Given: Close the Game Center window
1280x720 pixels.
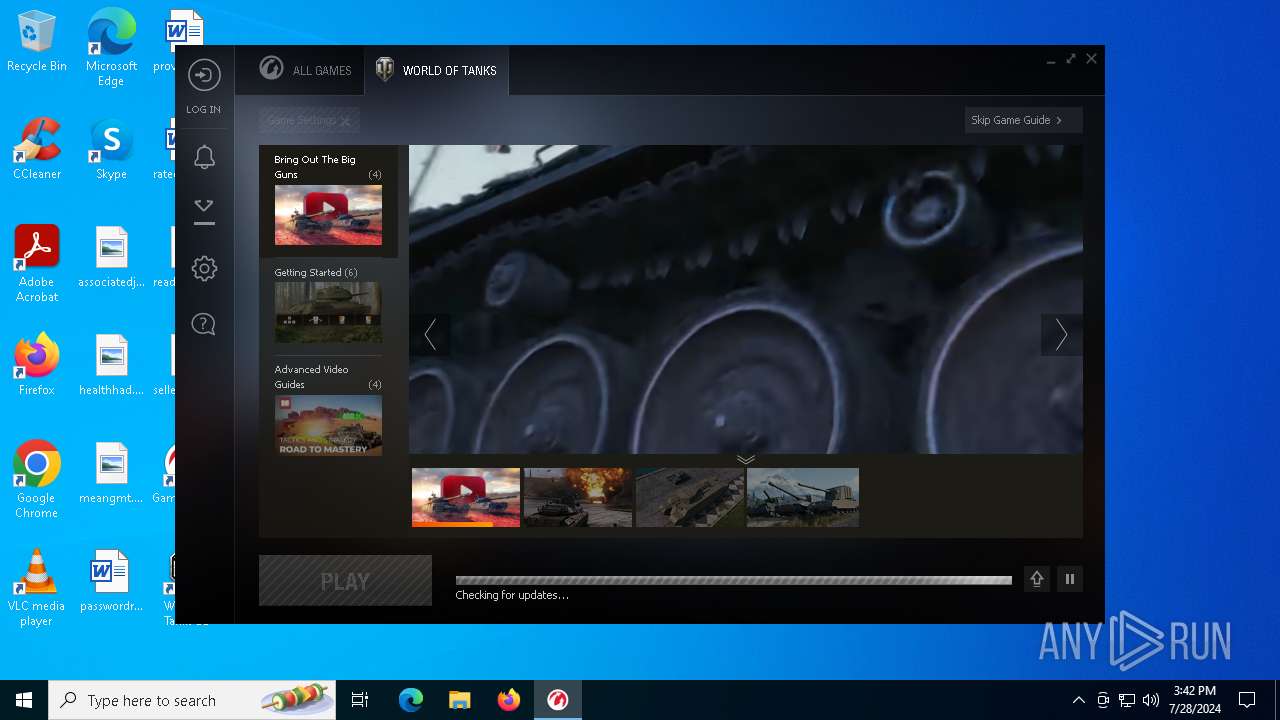Looking at the screenshot, I should pos(1092,59).
